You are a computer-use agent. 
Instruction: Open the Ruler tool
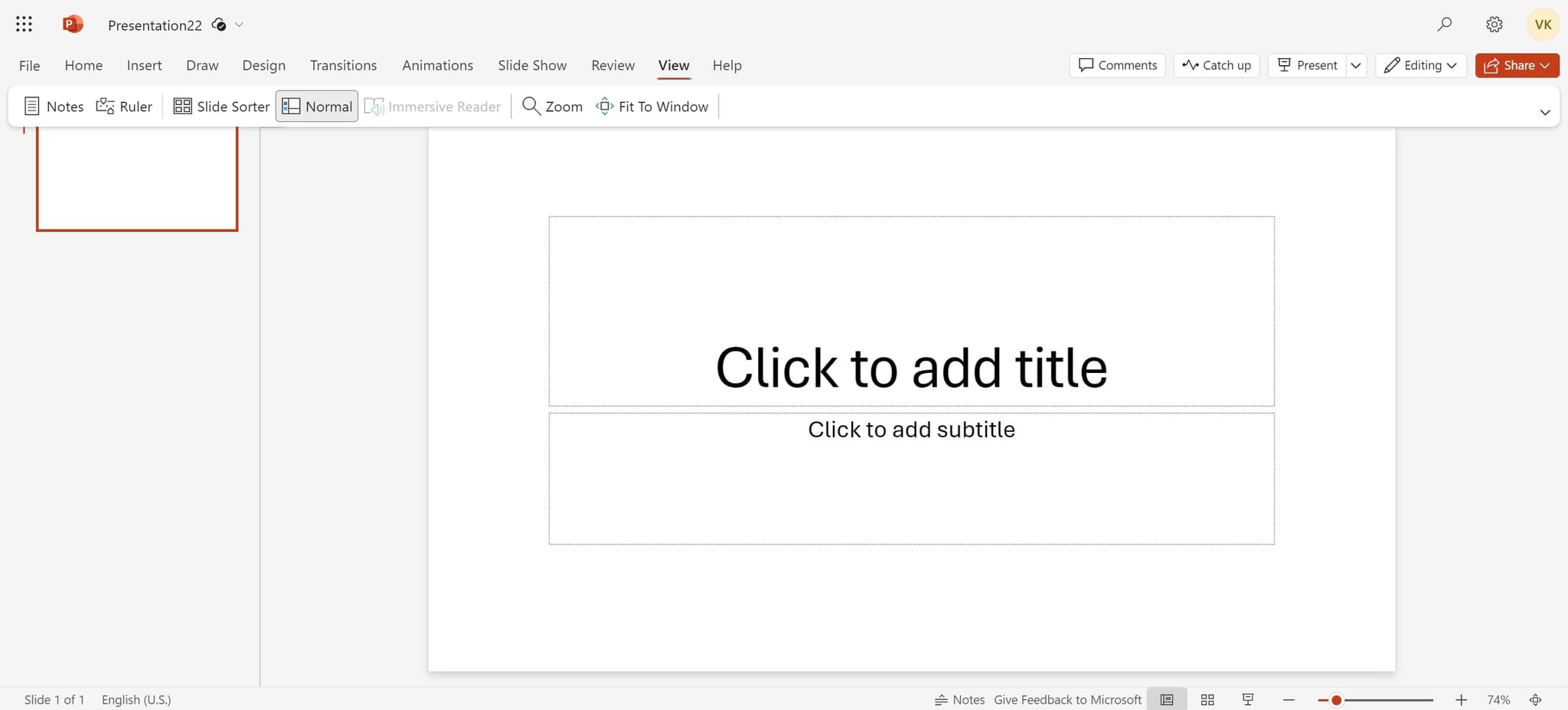coord(124,106)
